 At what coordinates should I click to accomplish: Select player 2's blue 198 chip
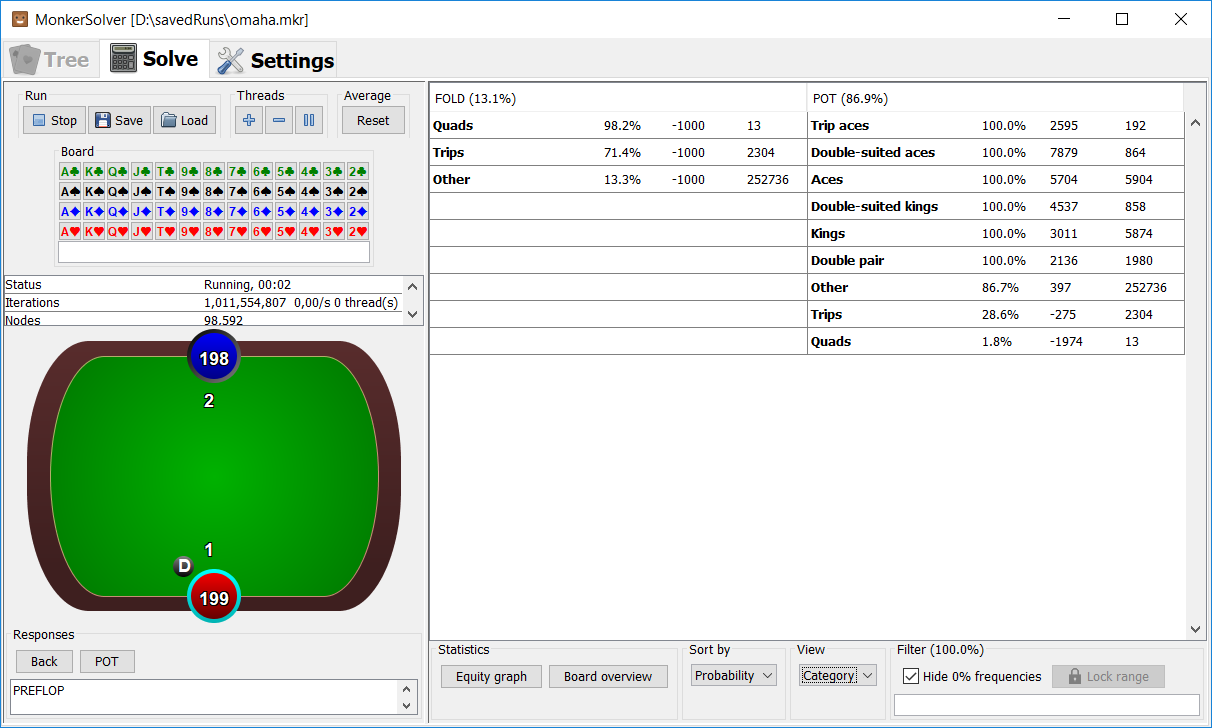[214, 358]
